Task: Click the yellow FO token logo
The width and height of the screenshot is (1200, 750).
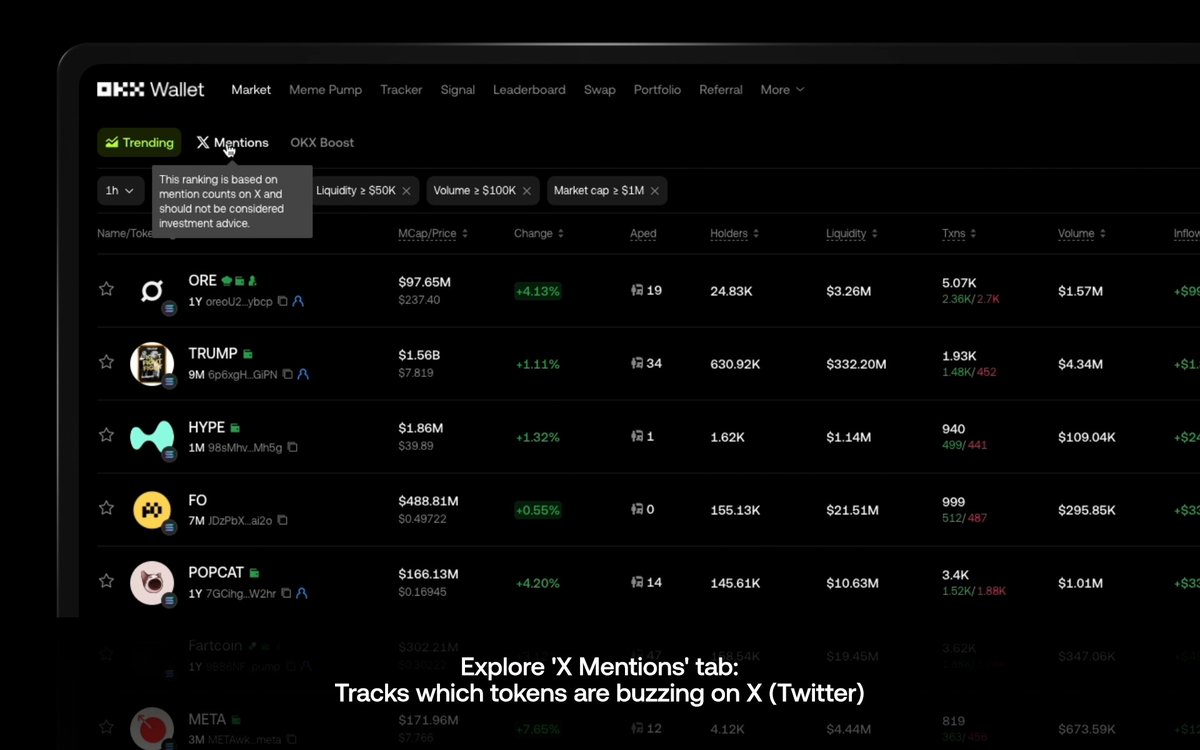Action: (x=152, y=510)
